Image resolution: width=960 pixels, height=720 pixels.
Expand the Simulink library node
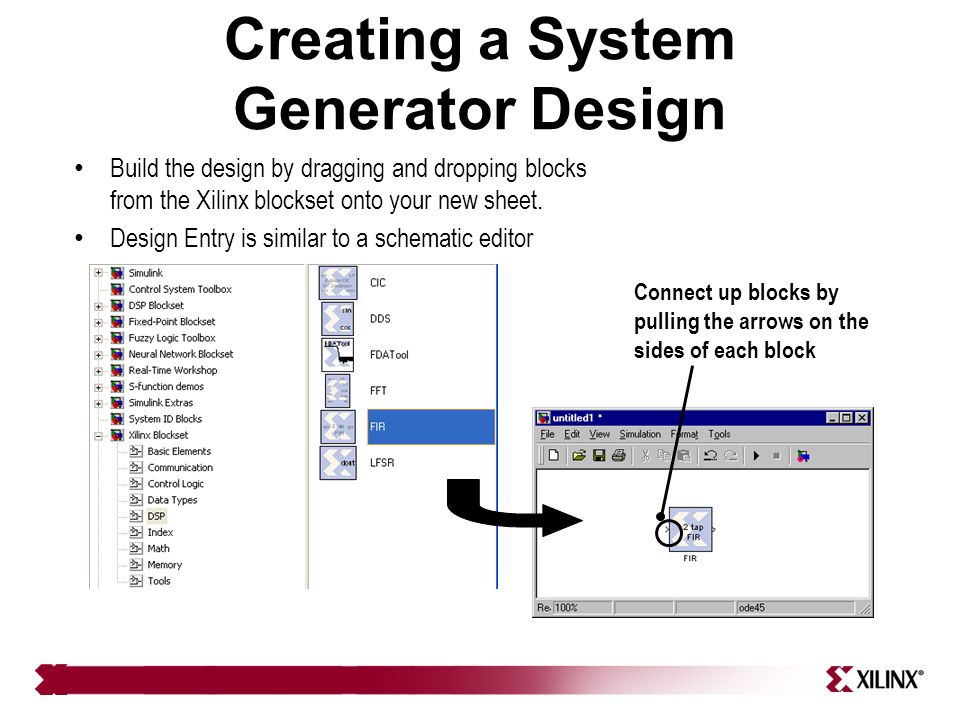pyautogui.click(x=98, y=273)
